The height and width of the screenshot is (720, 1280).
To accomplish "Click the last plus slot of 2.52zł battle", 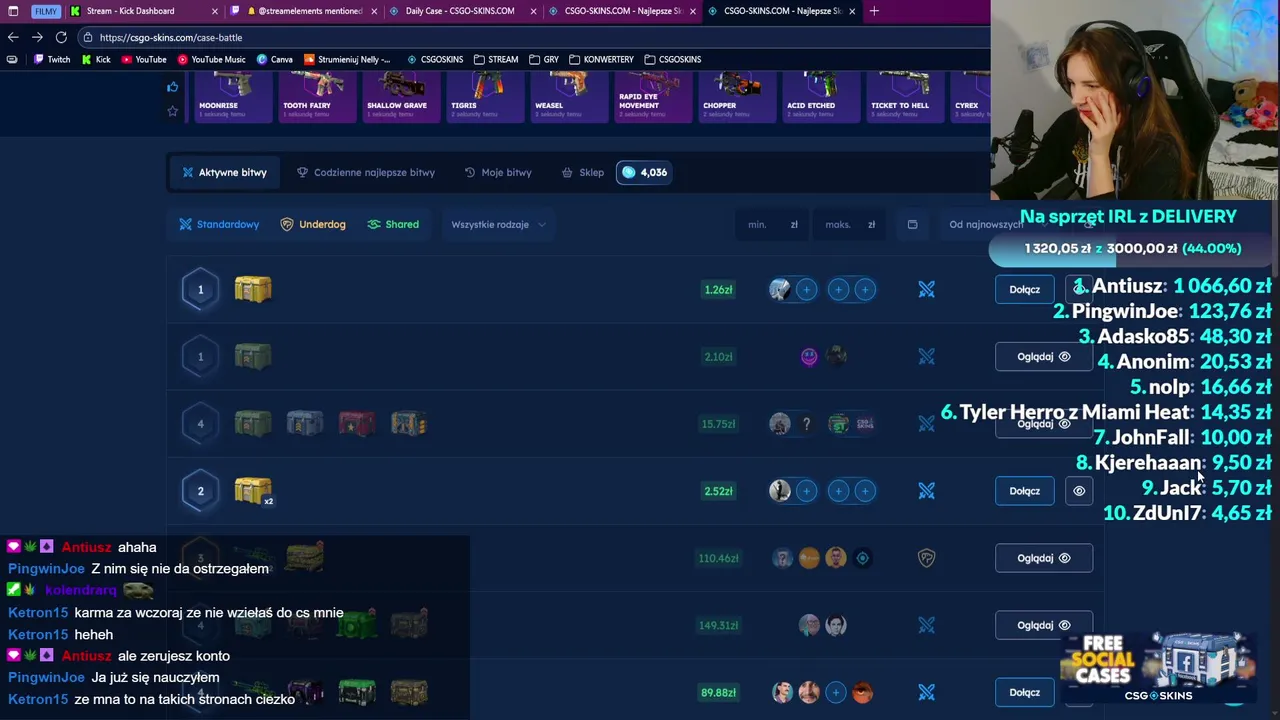I will coord(864,491).
